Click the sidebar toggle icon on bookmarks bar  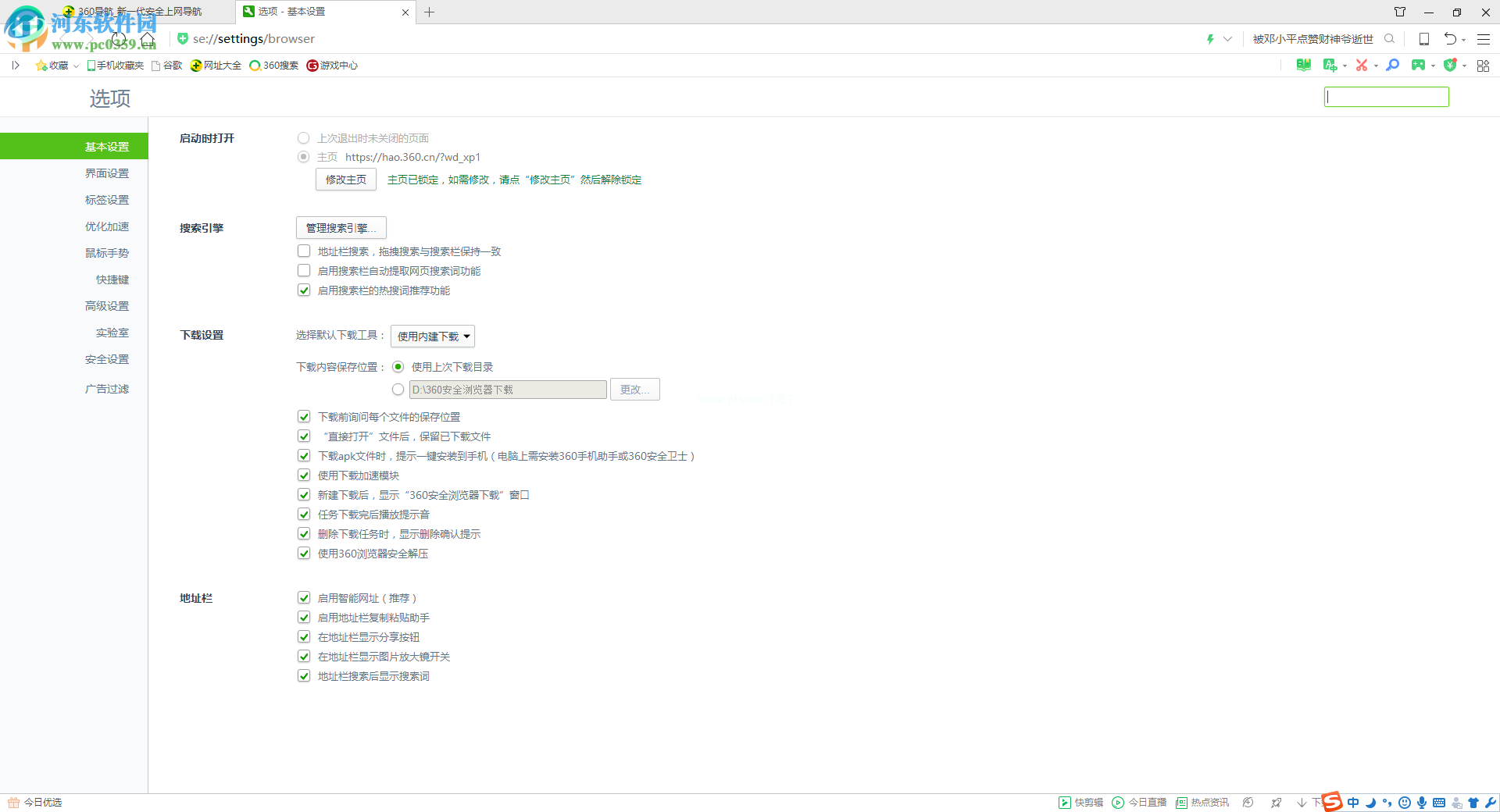[x=16, y=66]
